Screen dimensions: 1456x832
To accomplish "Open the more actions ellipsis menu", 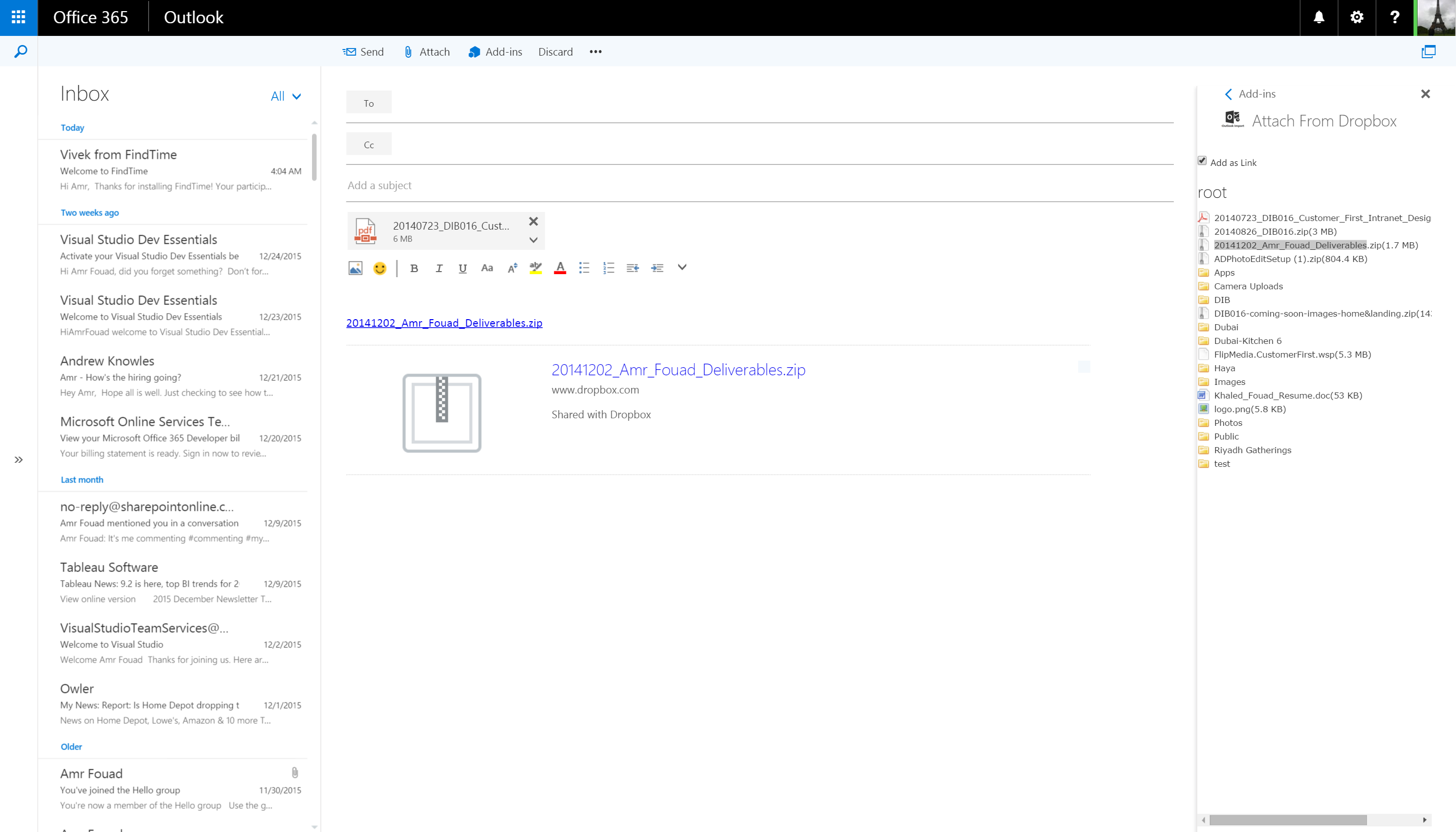I will point(596,52).
